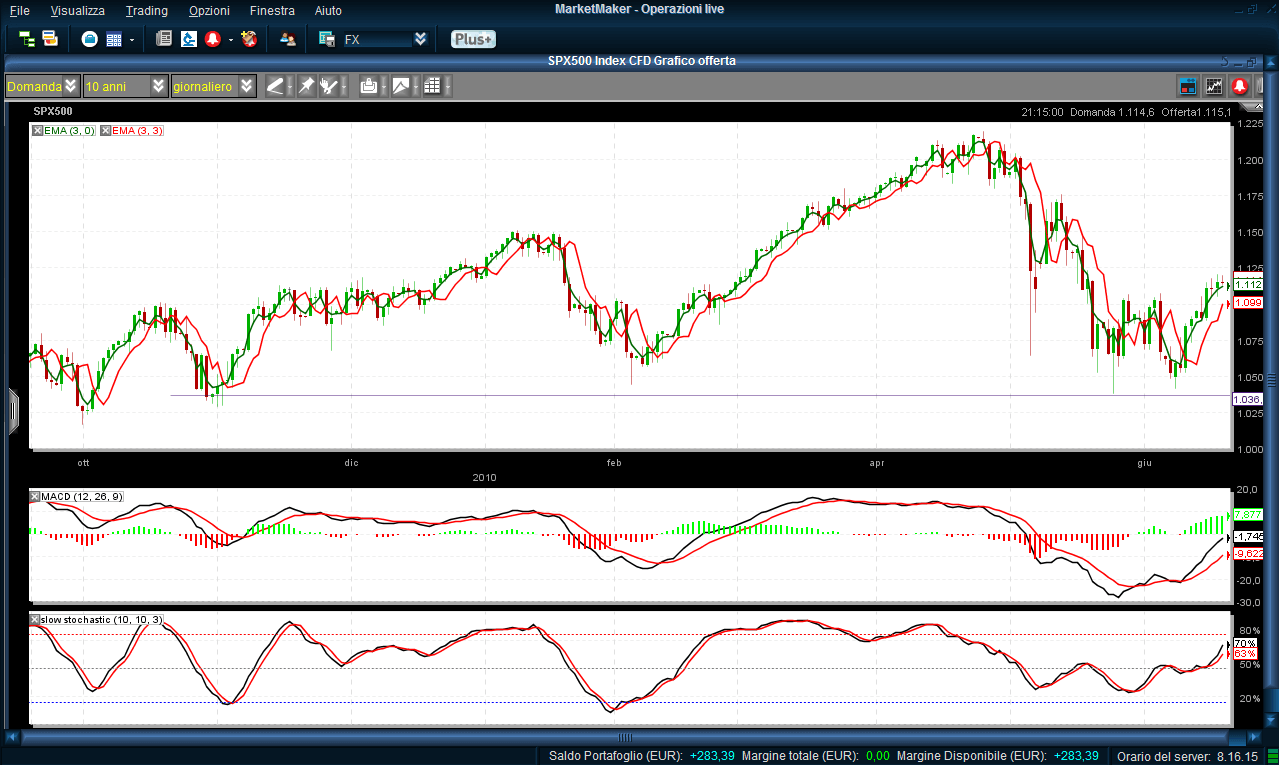Select the line drawing tool
The height and width of the screenshot is (765, 1279).
tap(275, 87)
